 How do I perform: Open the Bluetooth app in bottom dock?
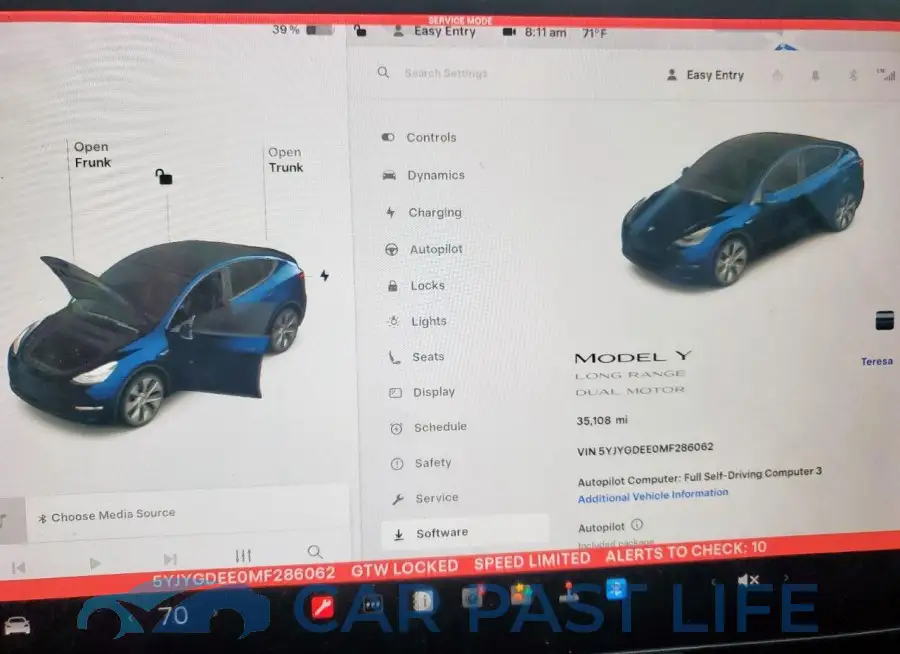tap(616, 589)
